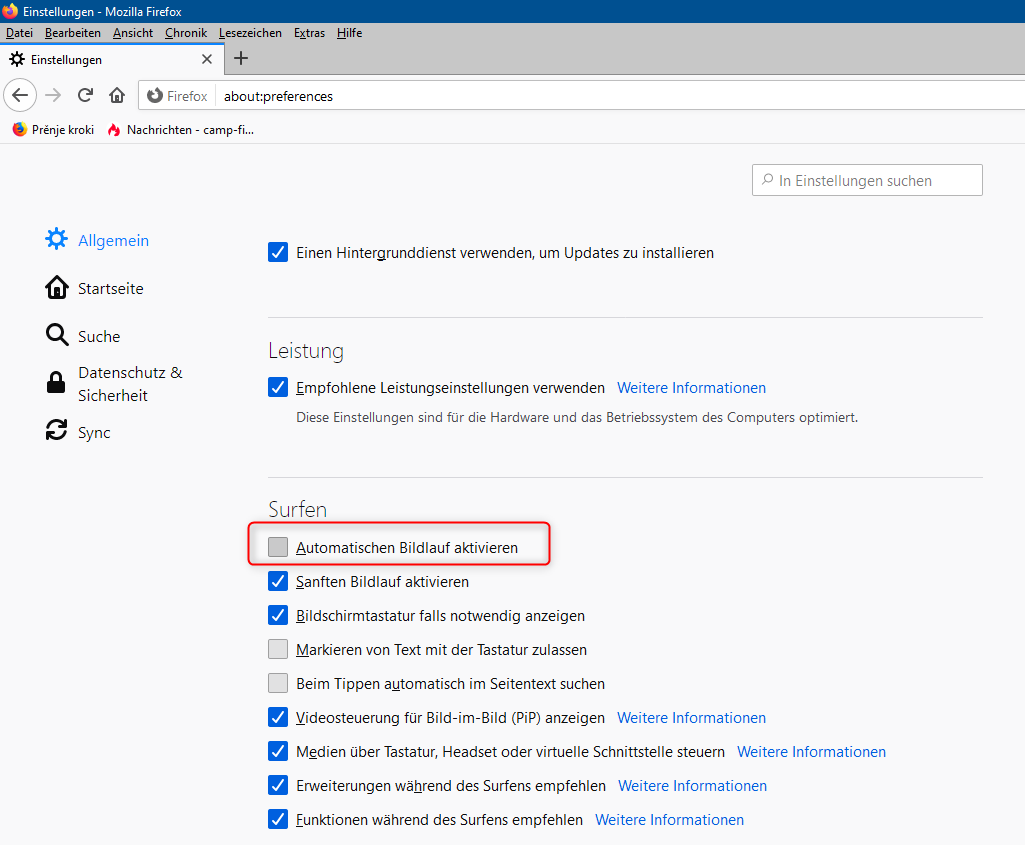Screen dimensions: 1025x845
Task: Open the Lesezeichen menu
Action: [x=250, y=33]
